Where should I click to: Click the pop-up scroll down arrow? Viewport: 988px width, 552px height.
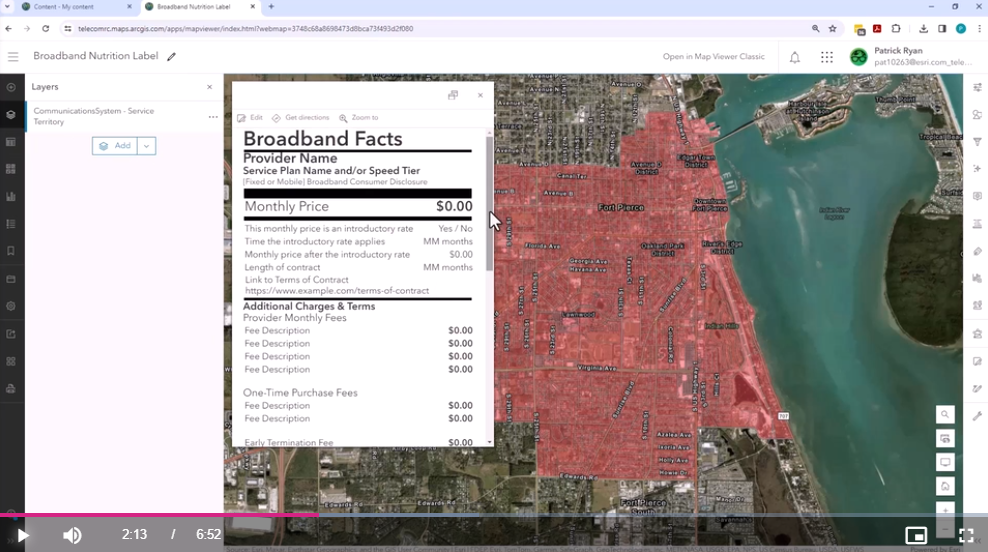tap(490, 442)
